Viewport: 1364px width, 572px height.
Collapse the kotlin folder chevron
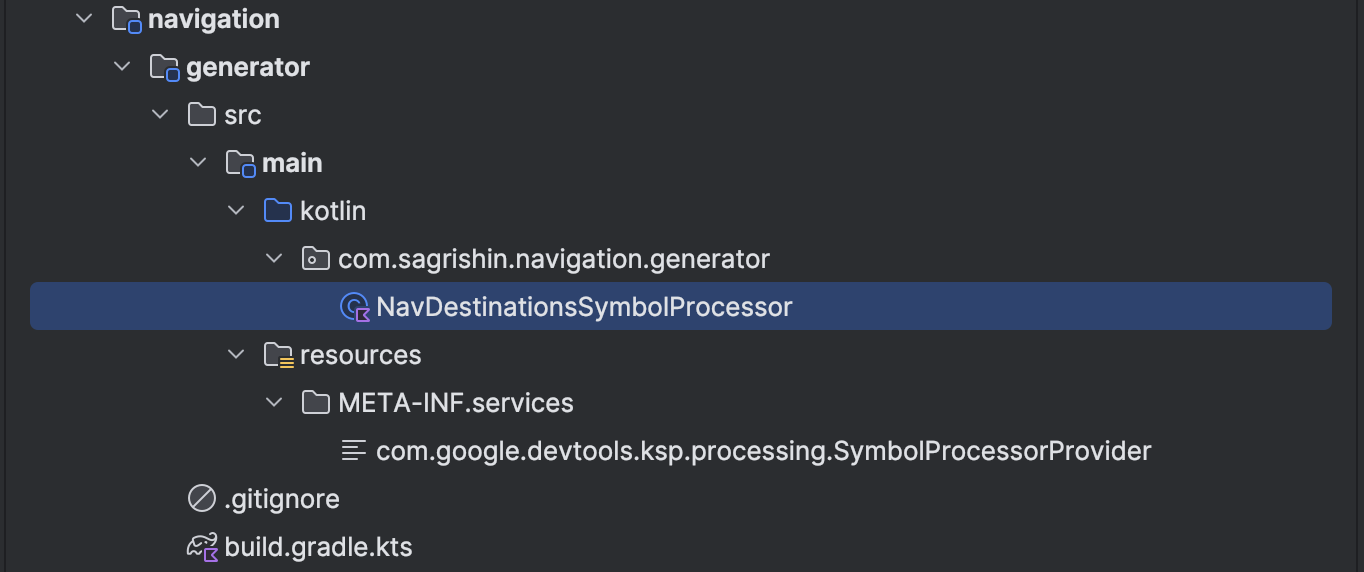click(236, 211)
